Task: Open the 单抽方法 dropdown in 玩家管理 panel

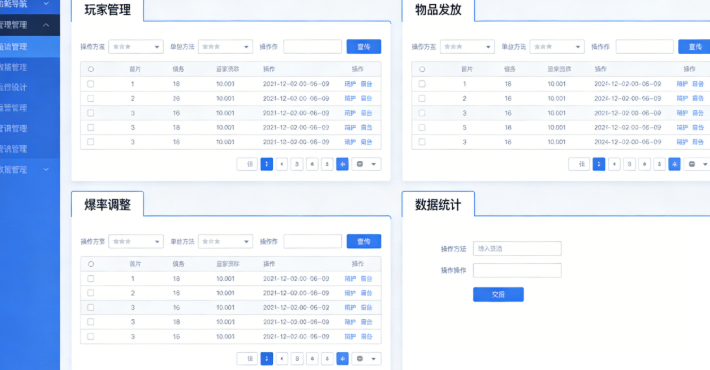Action: coord(225,47)
